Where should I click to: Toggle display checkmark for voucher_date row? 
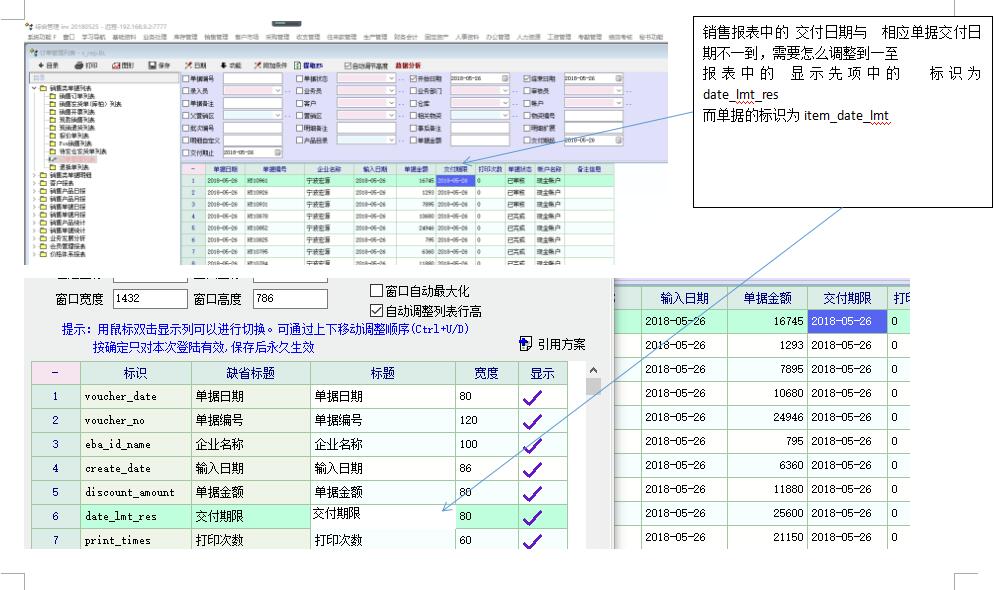(532, 397)
